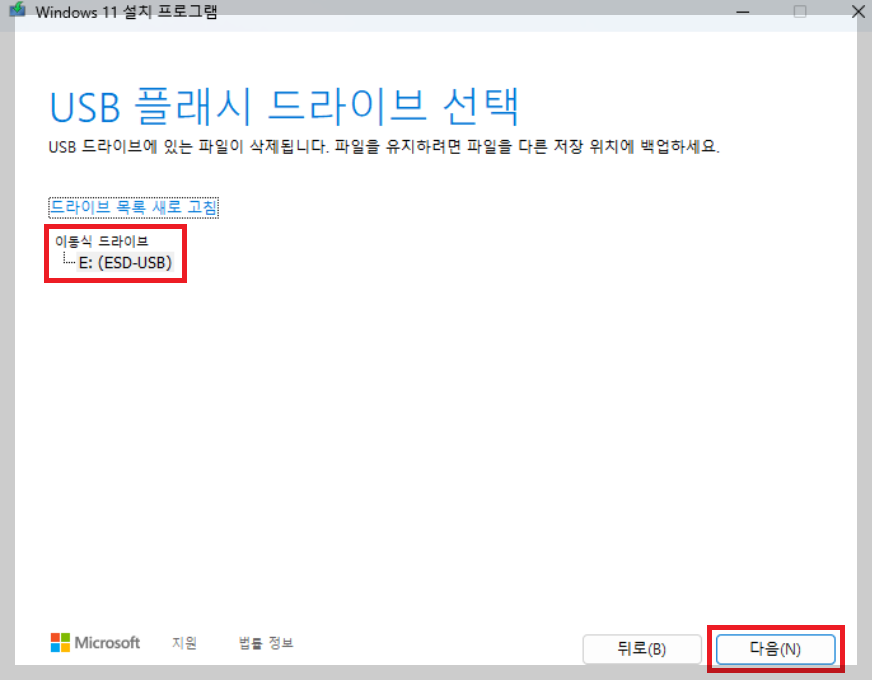This screenshot has height=680, width=872.
Task: Open the 지원 support link
Action: 184,643
